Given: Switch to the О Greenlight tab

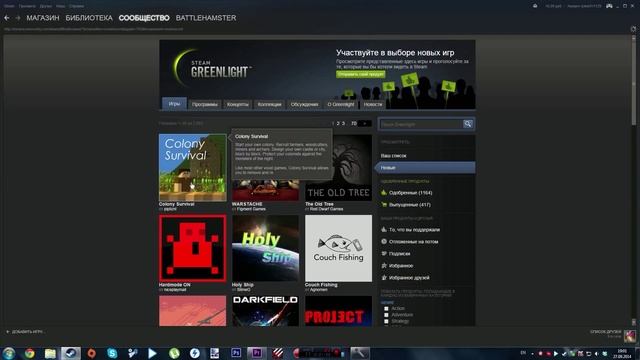Looking at the screenshot, I should click(x=341, y=104).
